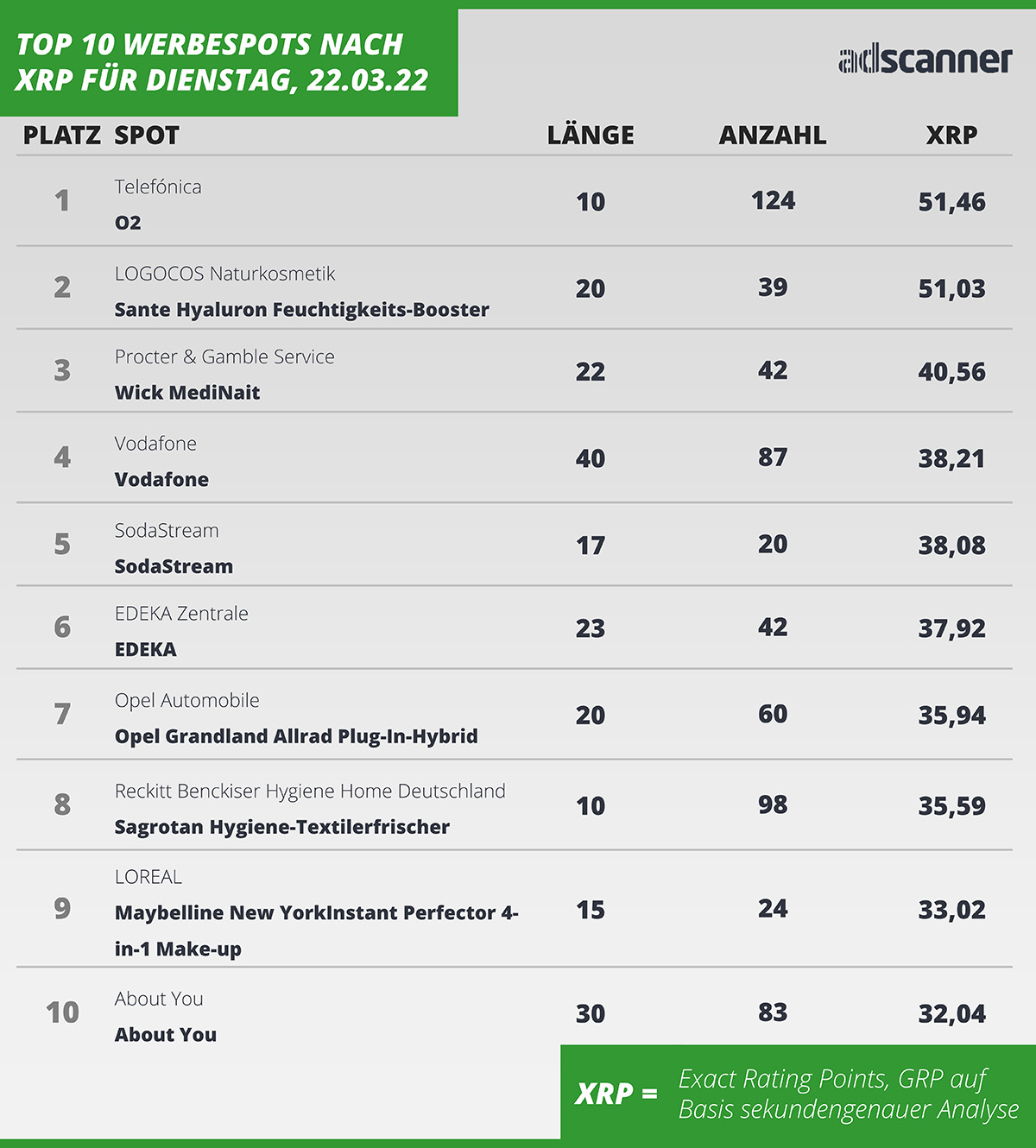
Task: Select the ANZAHL column header
Action: (772, 136)
